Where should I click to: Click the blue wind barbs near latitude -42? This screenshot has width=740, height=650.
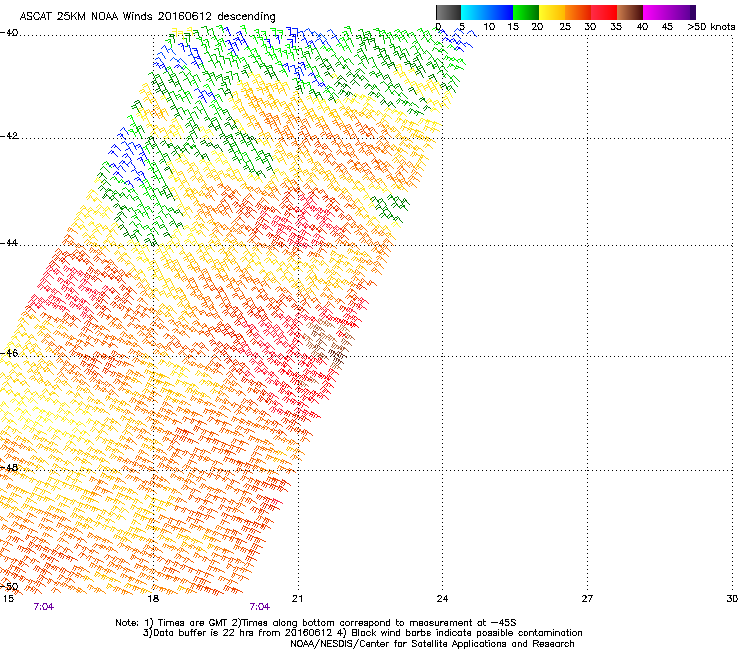pos(128,158)
